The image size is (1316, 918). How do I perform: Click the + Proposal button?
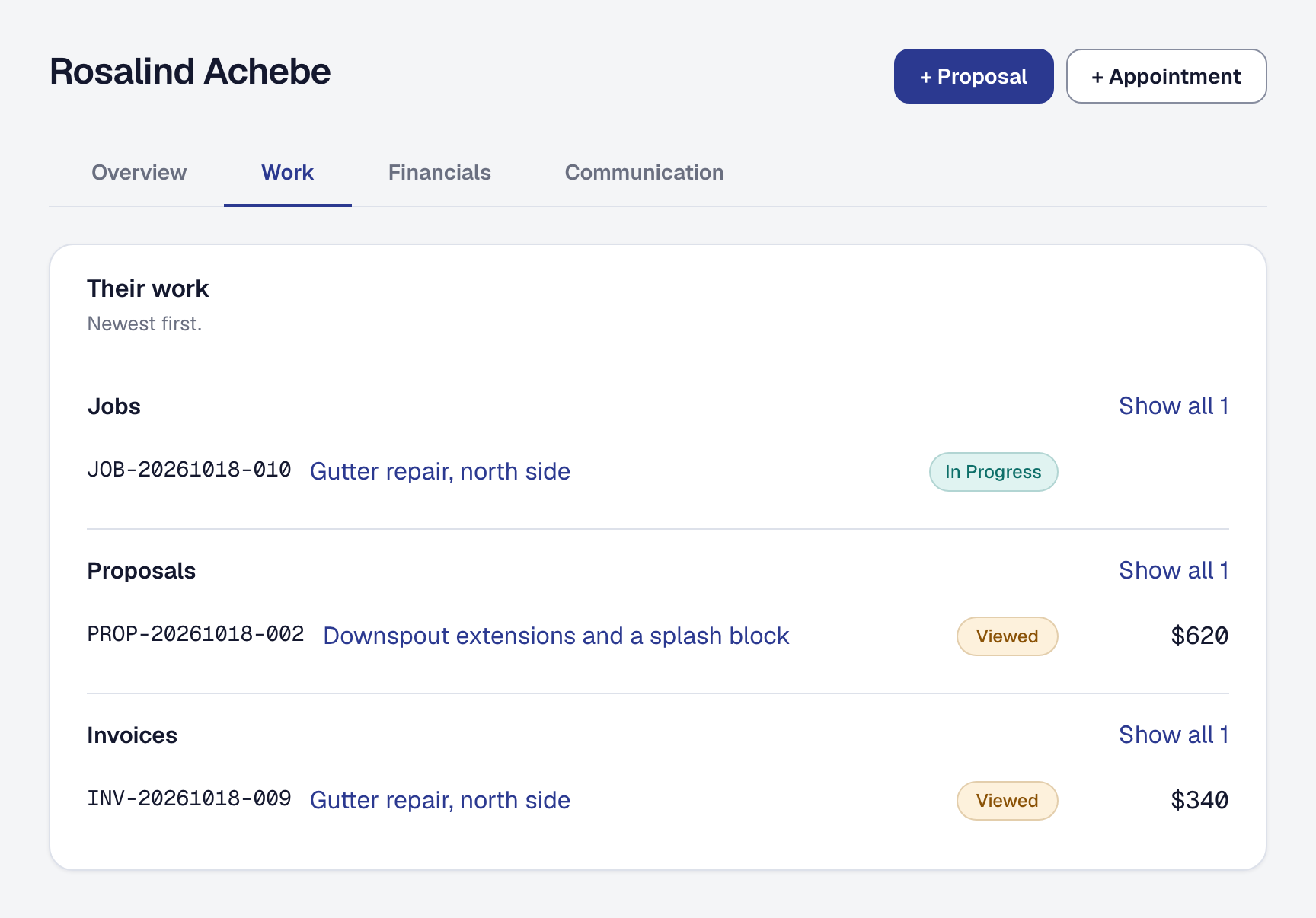tap(973, 76)
